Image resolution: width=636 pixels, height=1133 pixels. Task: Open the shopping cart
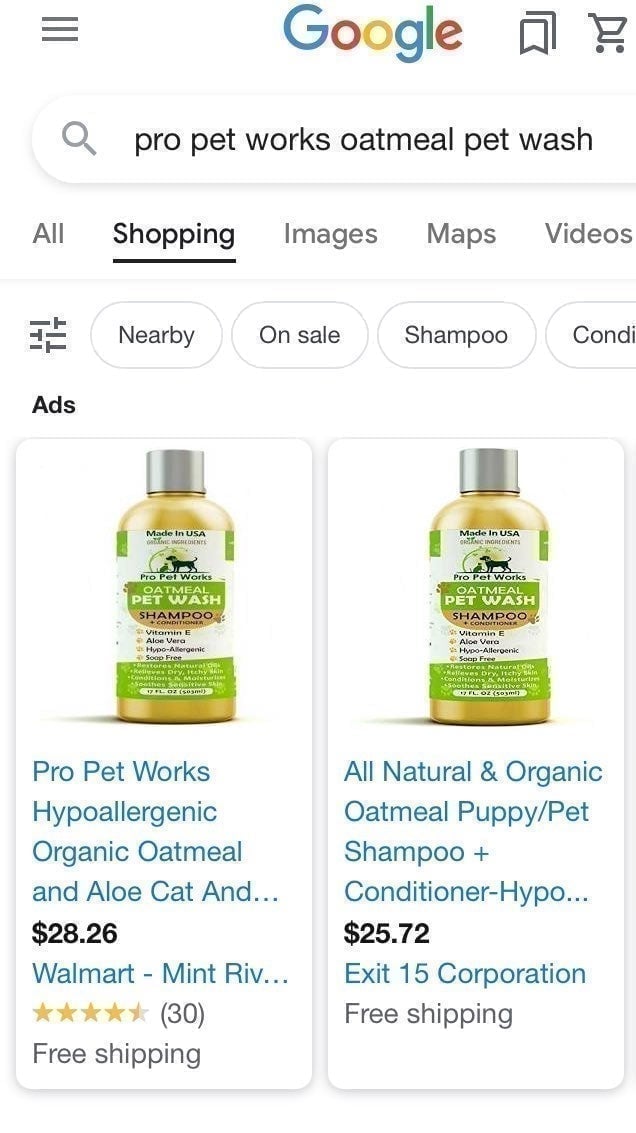point(609,34)
